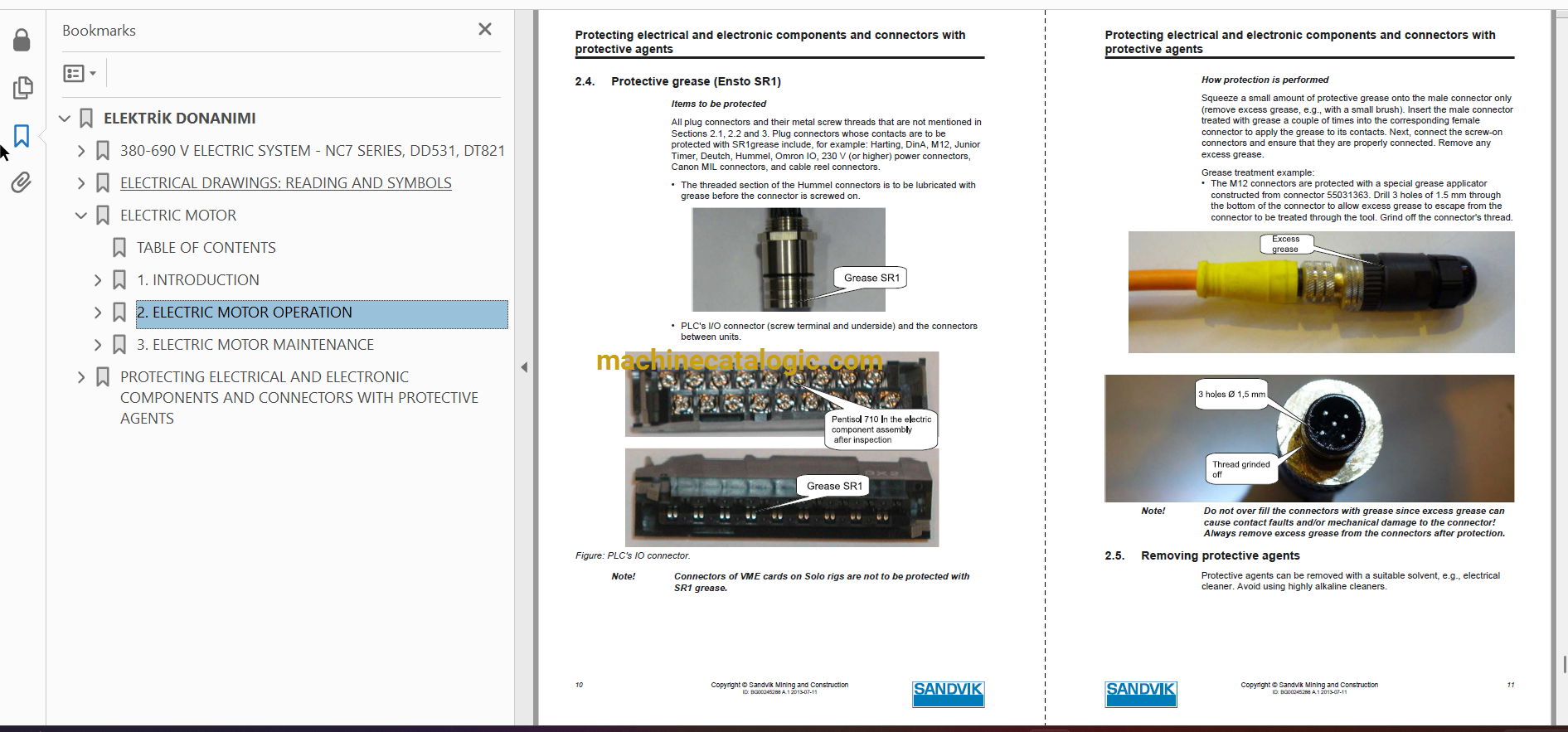
Task: Click the bookmark icon beside PROTECTING ELECTRICAL
Action: click(x=103, y=377)
